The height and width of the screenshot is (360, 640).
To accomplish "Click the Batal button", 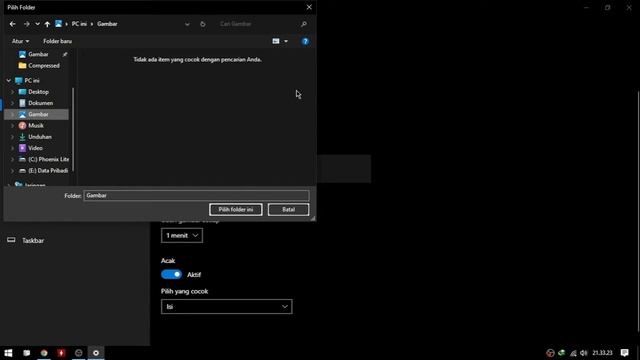I will (288, 210).
